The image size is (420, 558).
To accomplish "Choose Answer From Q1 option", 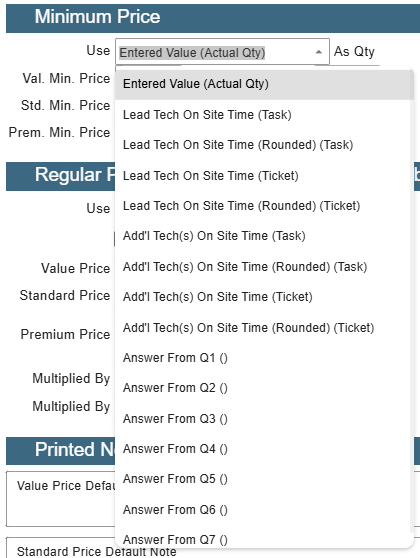I will point(264,358).
